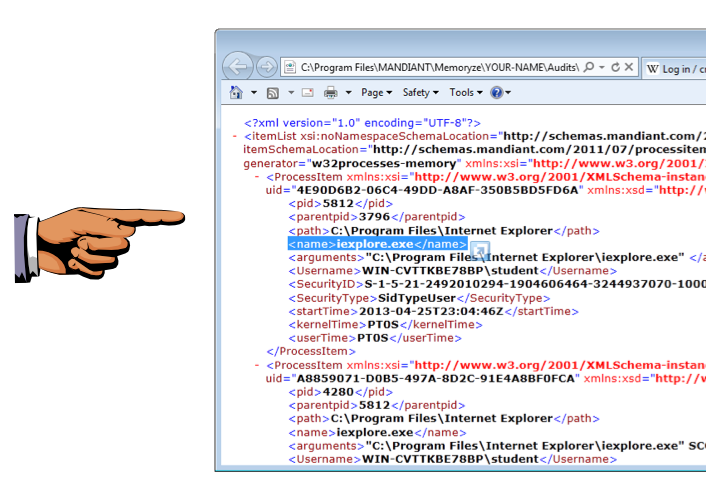The height and width of the screenshot is (487, 706).
Task: Click the parentpid 3796 line
Action: point(376,217)
